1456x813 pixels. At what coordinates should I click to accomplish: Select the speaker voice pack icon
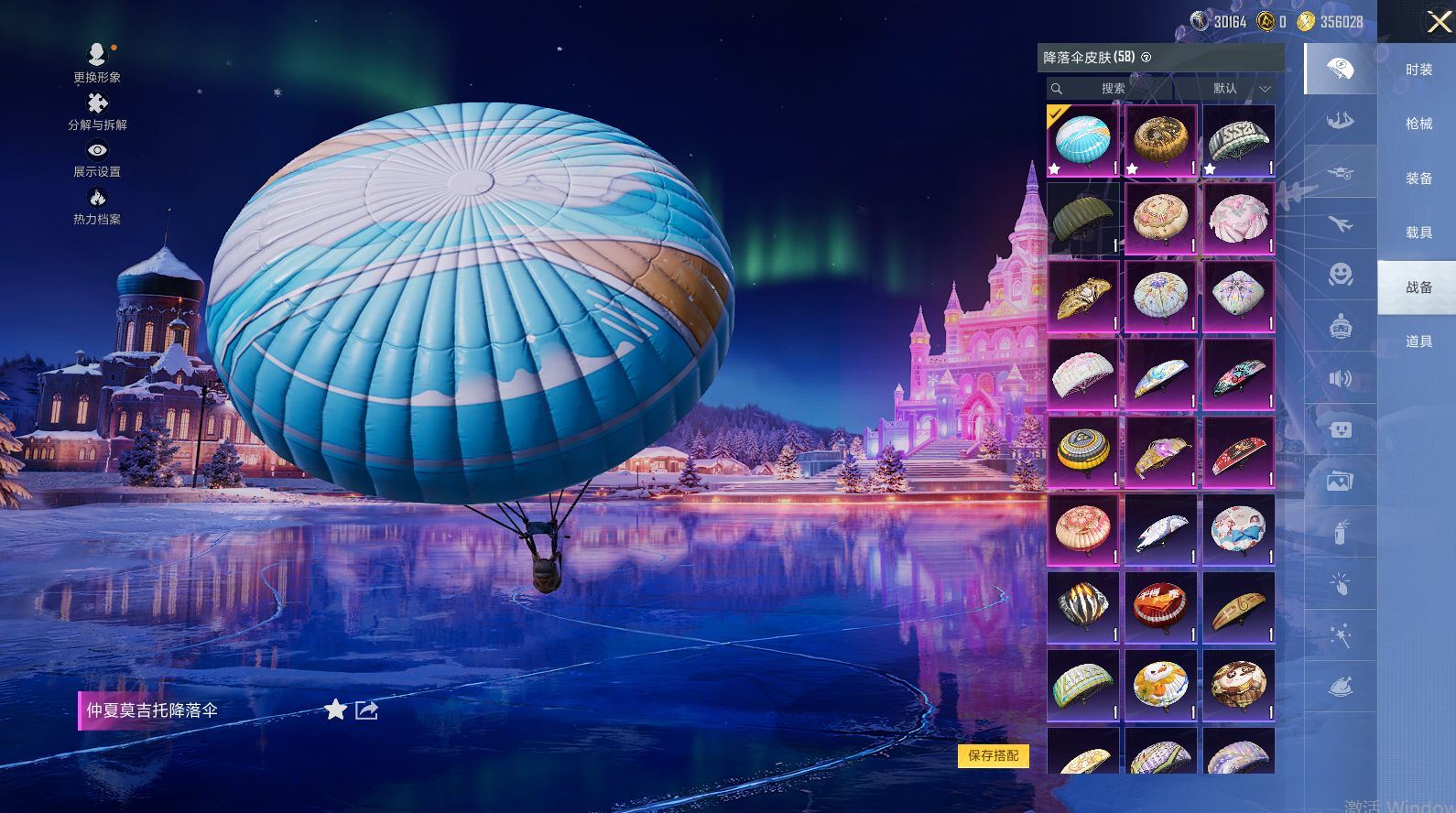(1340, 378)
